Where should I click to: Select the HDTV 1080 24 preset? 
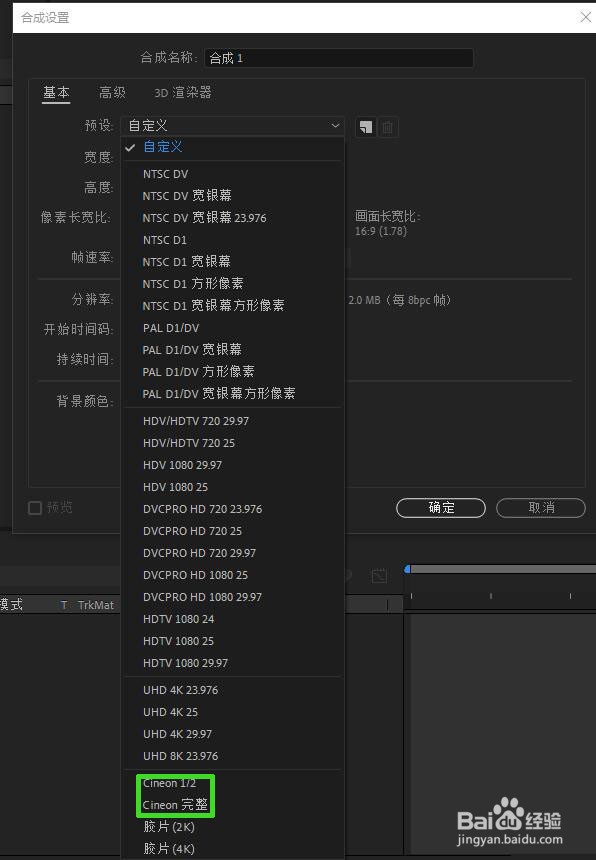pyautogui.click(x=233, y=619)
